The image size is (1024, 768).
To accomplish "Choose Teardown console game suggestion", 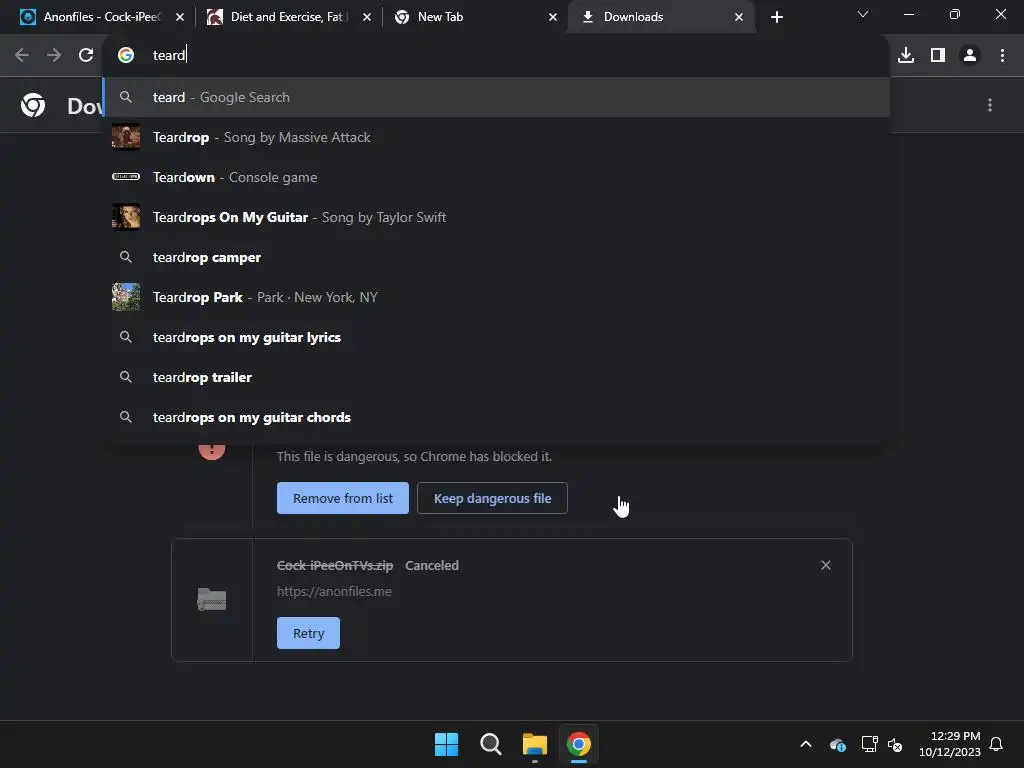I will click(496, 177).
